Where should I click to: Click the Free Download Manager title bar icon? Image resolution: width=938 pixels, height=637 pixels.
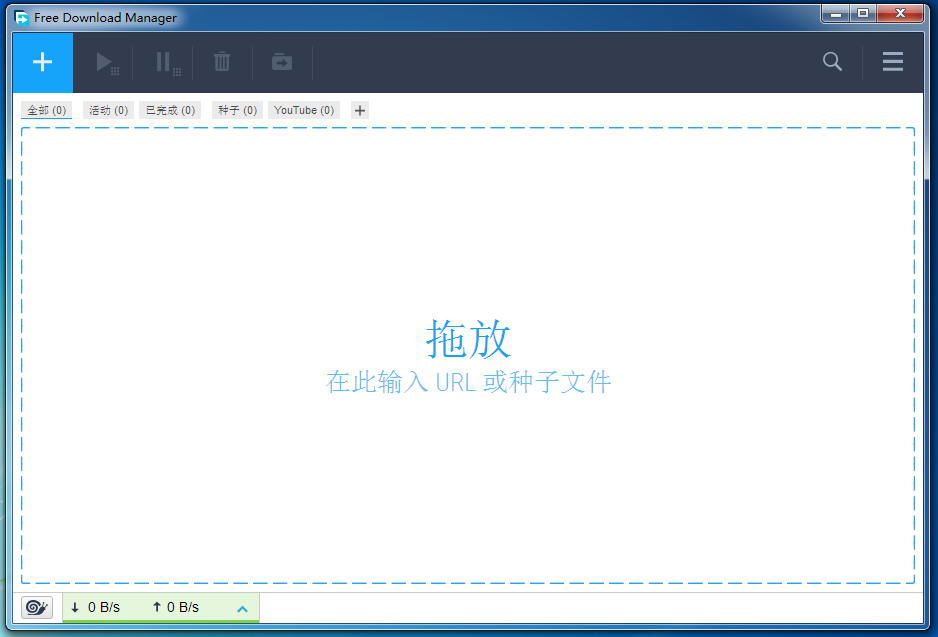pyautogui.click(x=22, y=18)
